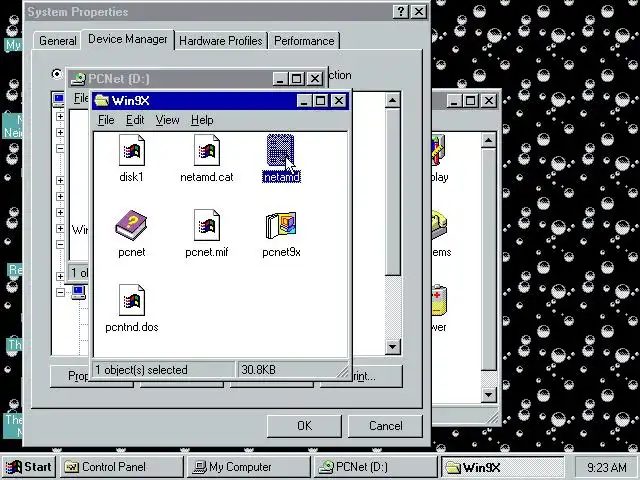The height and width of the screenshot is (480, 640).
Task: Select the disk1 file icon
Action: coord(131,151)
